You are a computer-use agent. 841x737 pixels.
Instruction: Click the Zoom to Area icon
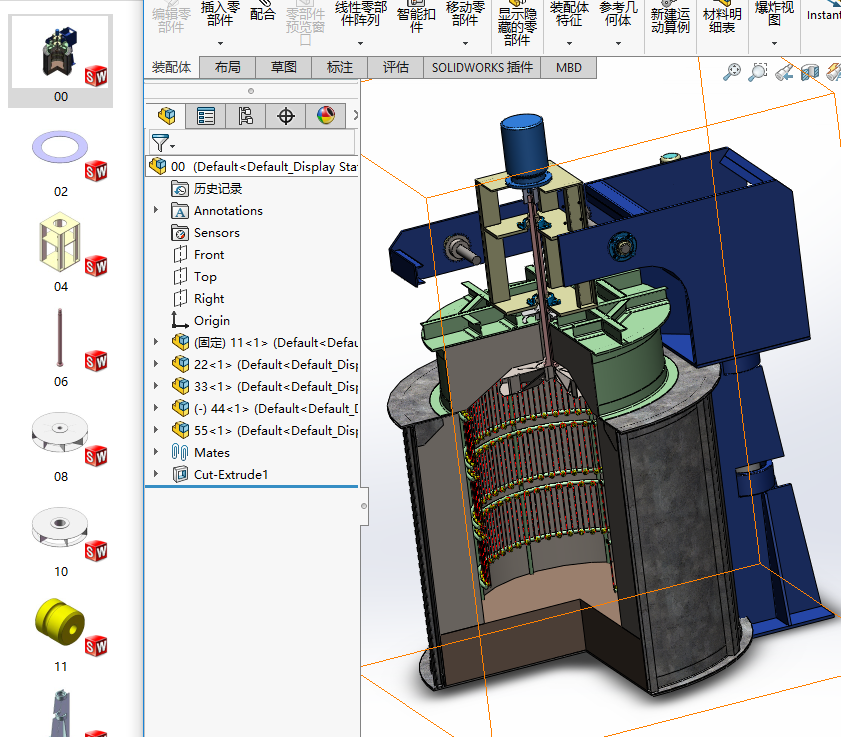(x=758, y=71)
